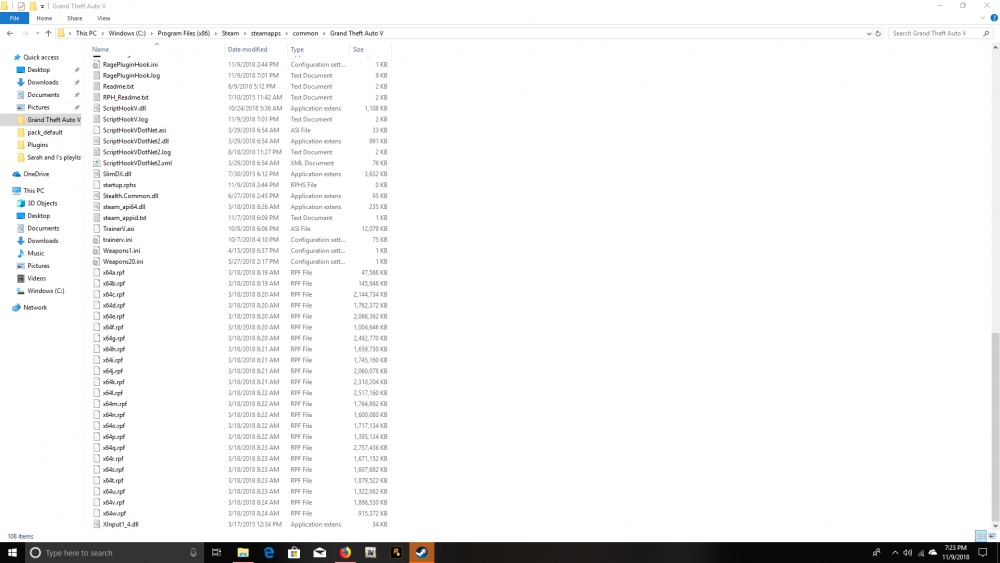Open the Share ribbon tab
This screenshot has width=1000, height=563.
click(x=75, y=18)
